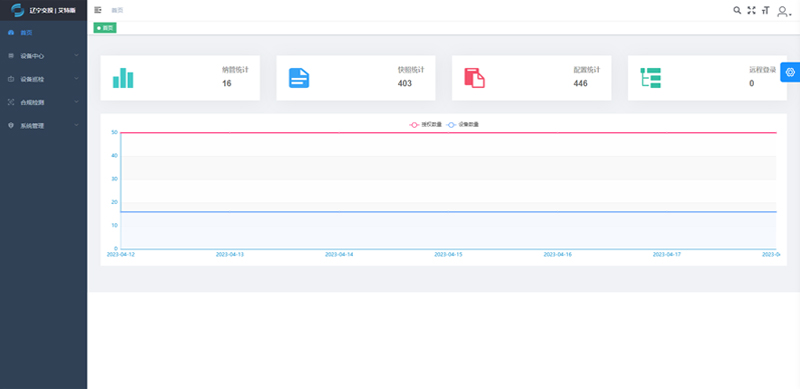Image resolution: width=800 pixels, height=389 pixels.
Task: Open the user avatar menu
Action: click(784, 11)
